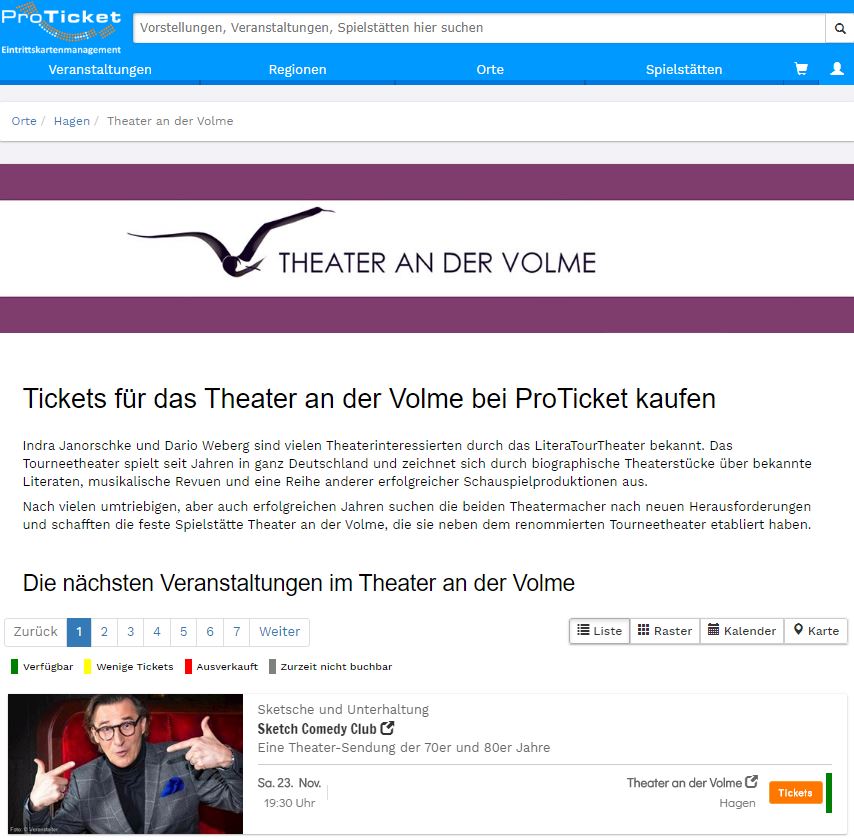Open the Regionen menu

point(297,70)
